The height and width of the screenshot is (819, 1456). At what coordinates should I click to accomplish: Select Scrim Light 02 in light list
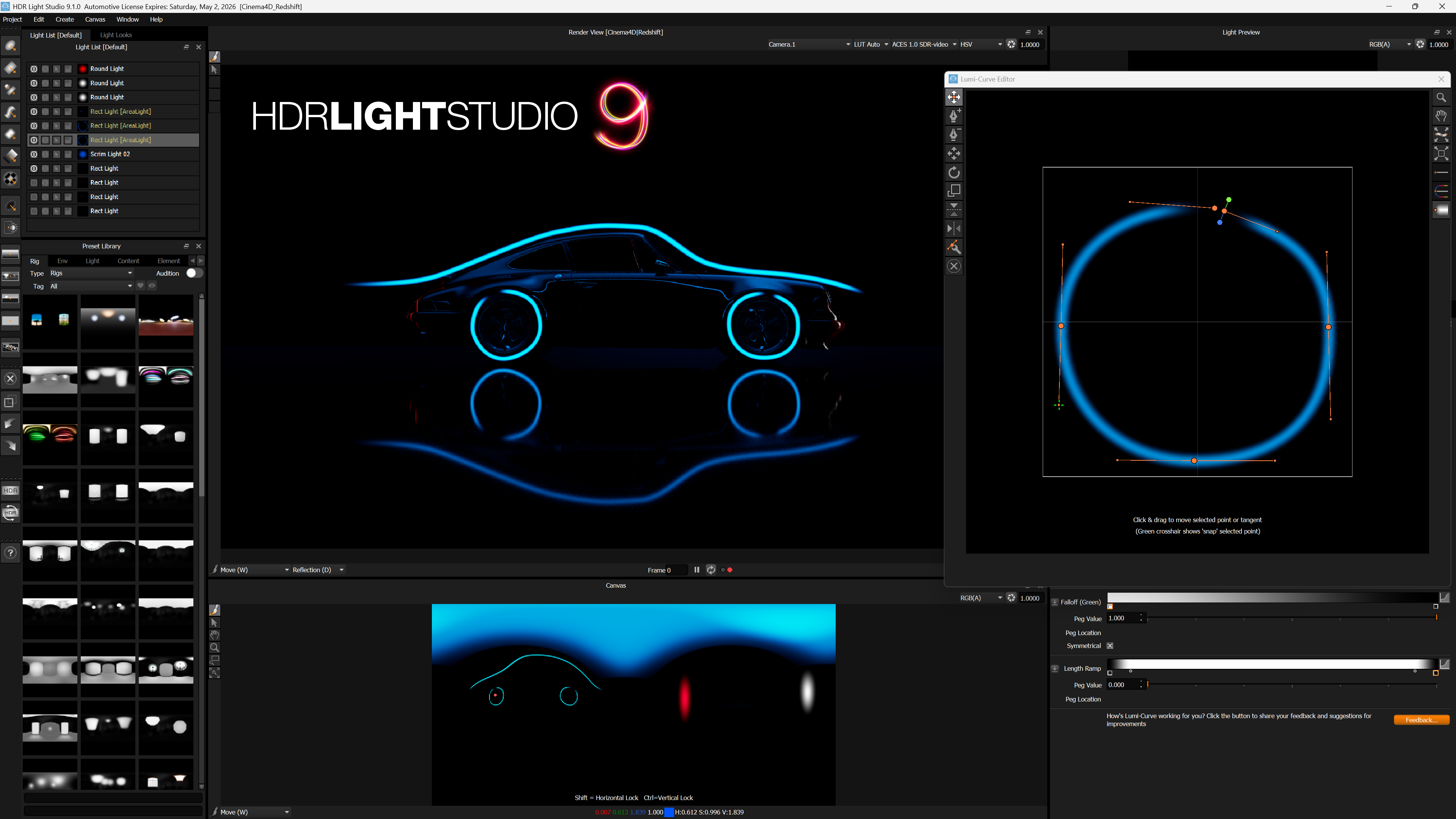pyautogui.click(x=113, y=154)
